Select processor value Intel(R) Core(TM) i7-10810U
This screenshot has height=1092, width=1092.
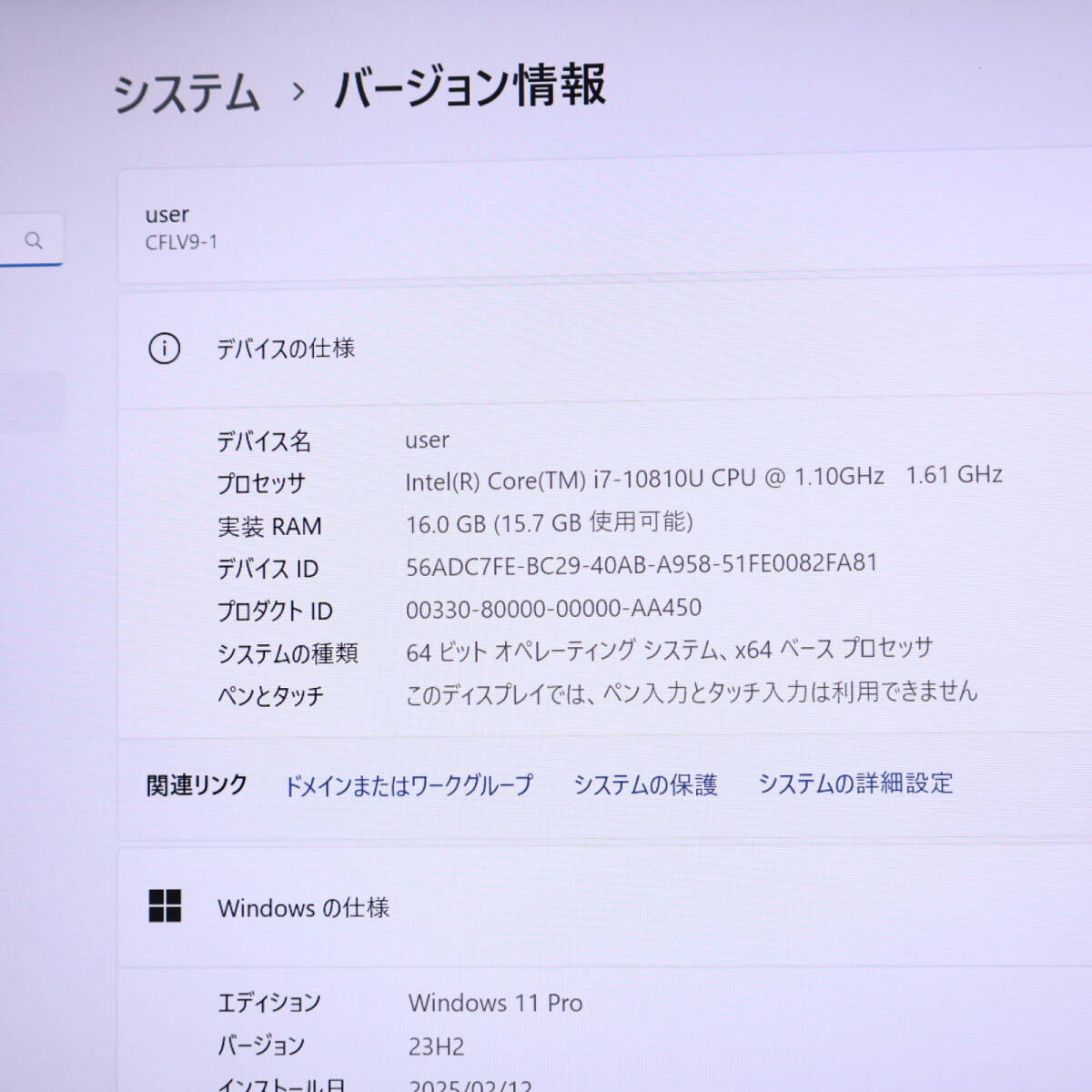[x=703, y=478]
